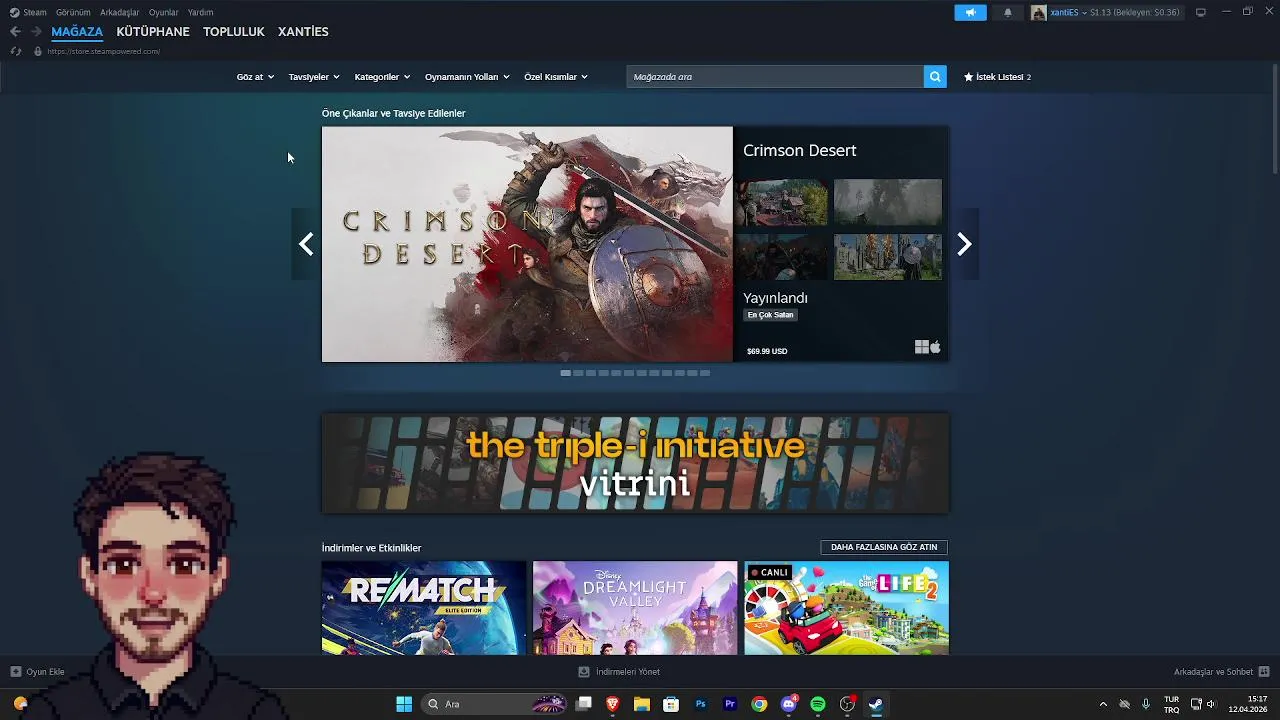This screenshot has width=1280, height=720.
Task: Open Microsoft Store from the taskbar
Action: [x=671, y=704]
